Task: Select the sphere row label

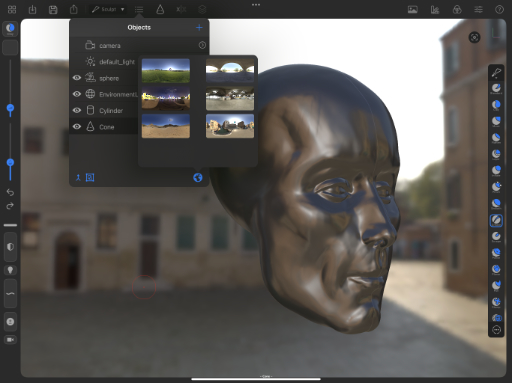Action: [x=109, y=78]
